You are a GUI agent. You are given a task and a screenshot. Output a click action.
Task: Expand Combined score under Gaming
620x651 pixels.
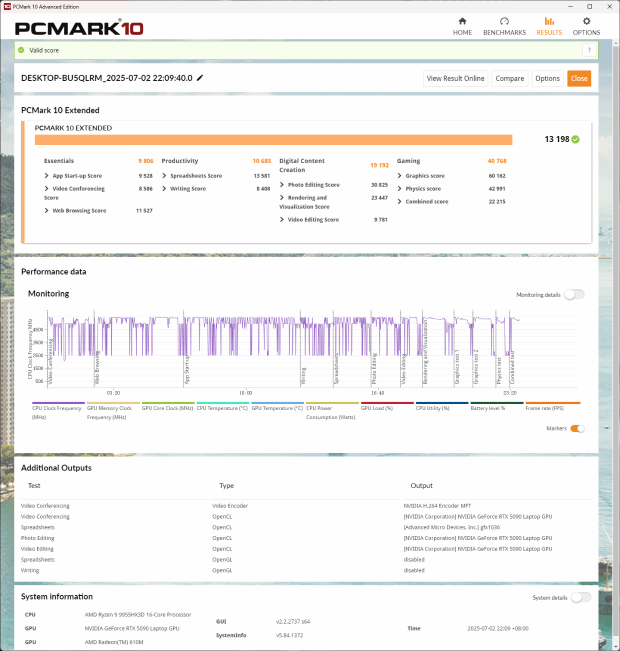(399, 201)
